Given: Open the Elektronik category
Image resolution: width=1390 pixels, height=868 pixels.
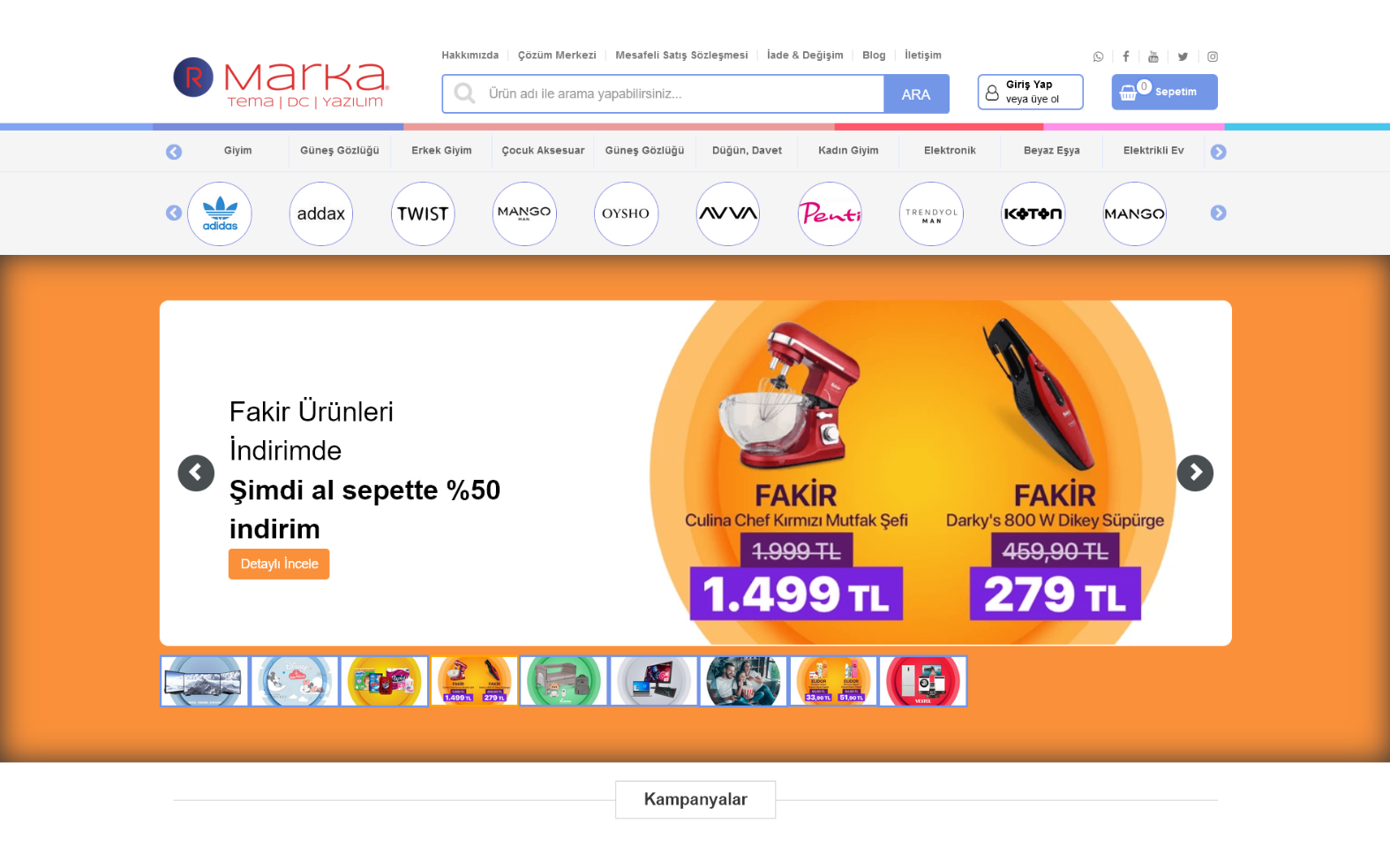Looking at the screenshot, I should pos(950,151).
